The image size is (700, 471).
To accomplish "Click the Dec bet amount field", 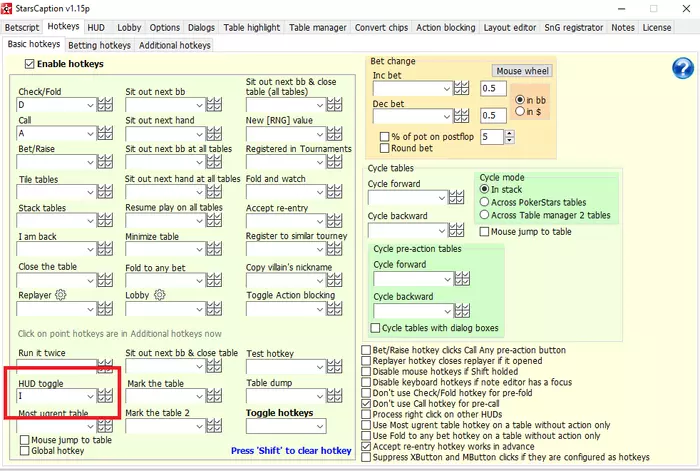I will click(x=493, y=116).
